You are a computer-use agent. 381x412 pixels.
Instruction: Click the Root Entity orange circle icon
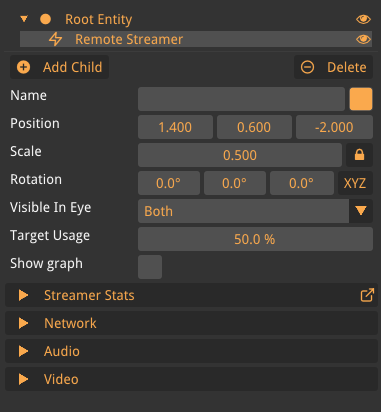(x=45, y=19)
